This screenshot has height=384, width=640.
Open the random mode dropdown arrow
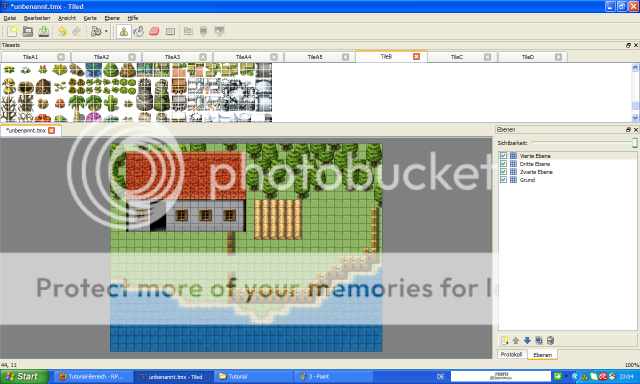pyautogui.click(x=106, y=31)
